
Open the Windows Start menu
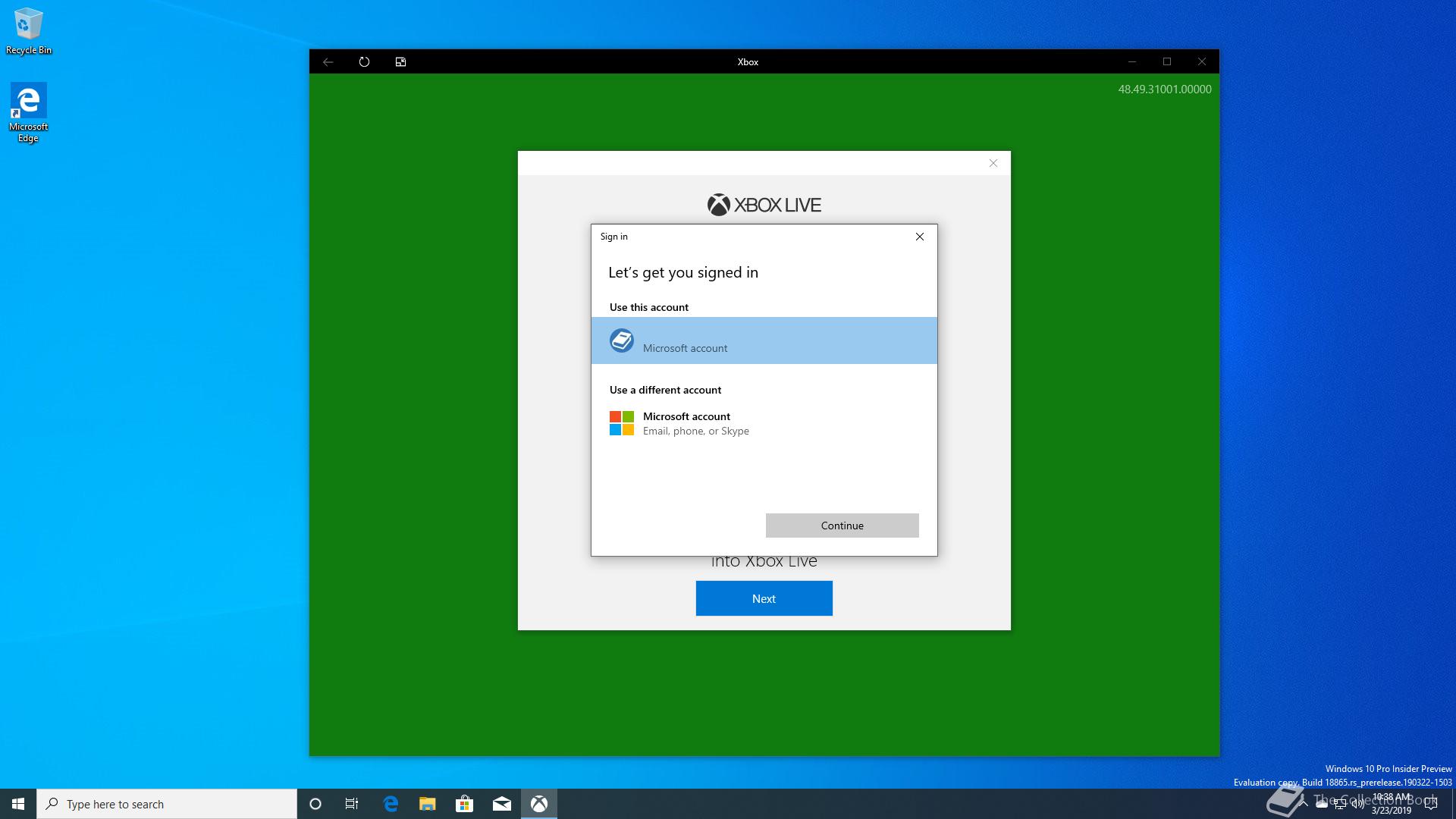pos(18,804)
